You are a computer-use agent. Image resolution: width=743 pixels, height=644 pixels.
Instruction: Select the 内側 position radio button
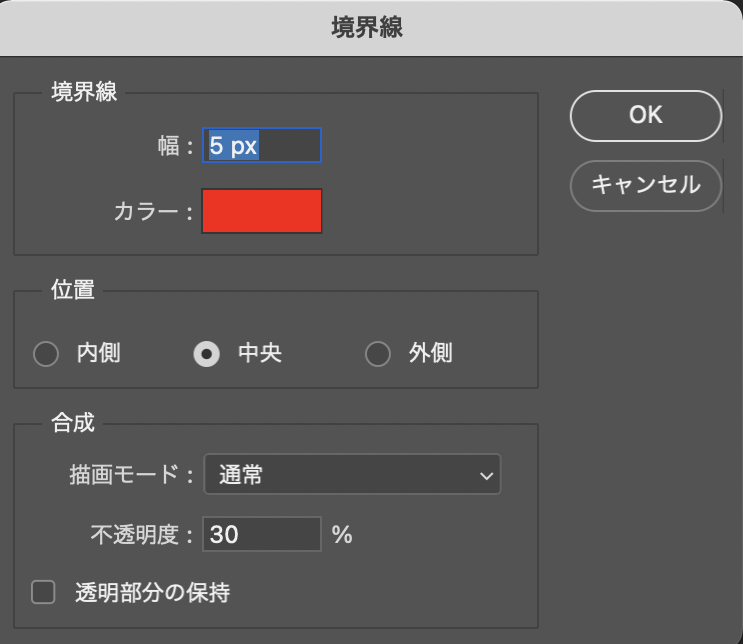point(46,354)
